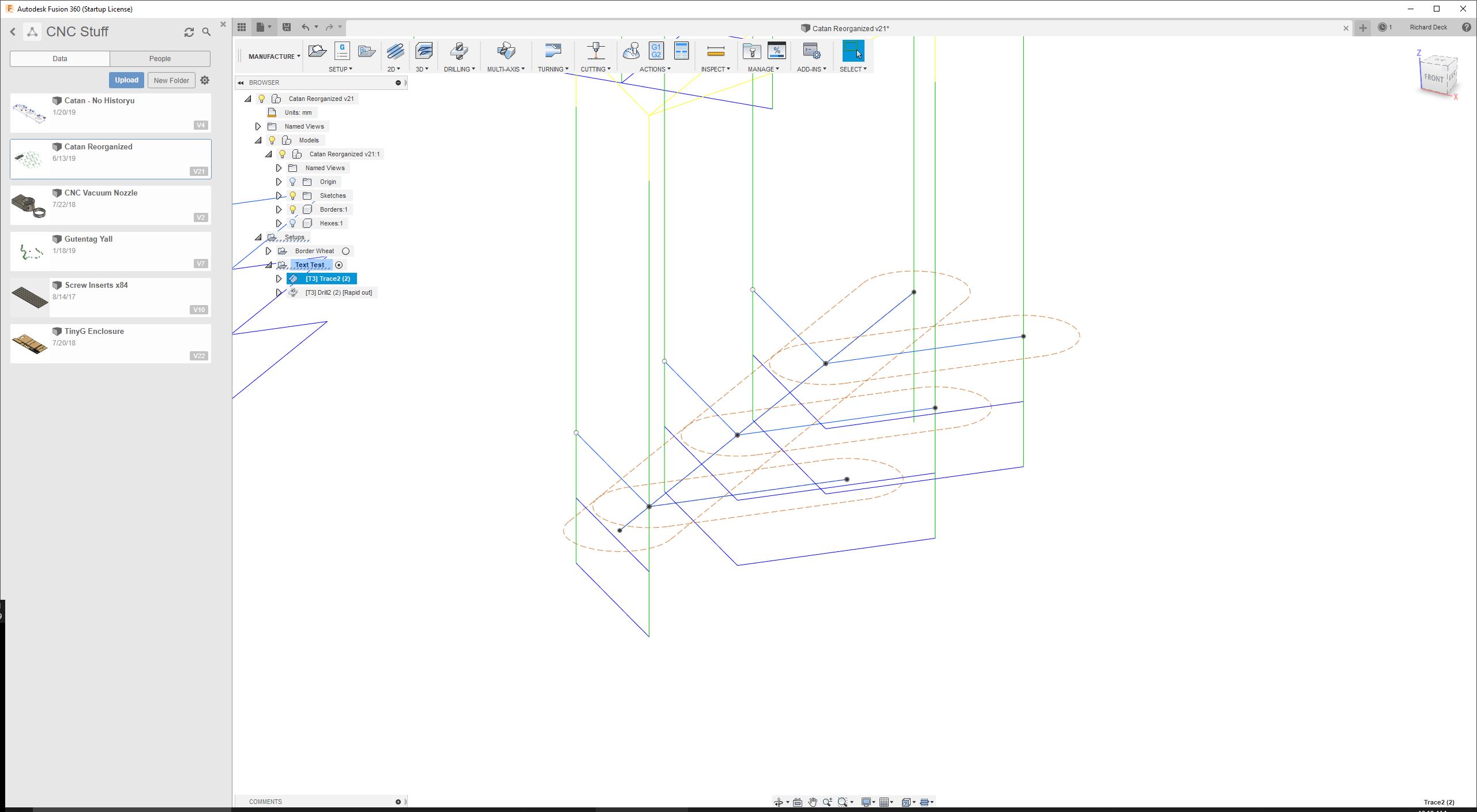Open the NC Program G-code icon
The image size is (1477, 812).
coord(342,51)
